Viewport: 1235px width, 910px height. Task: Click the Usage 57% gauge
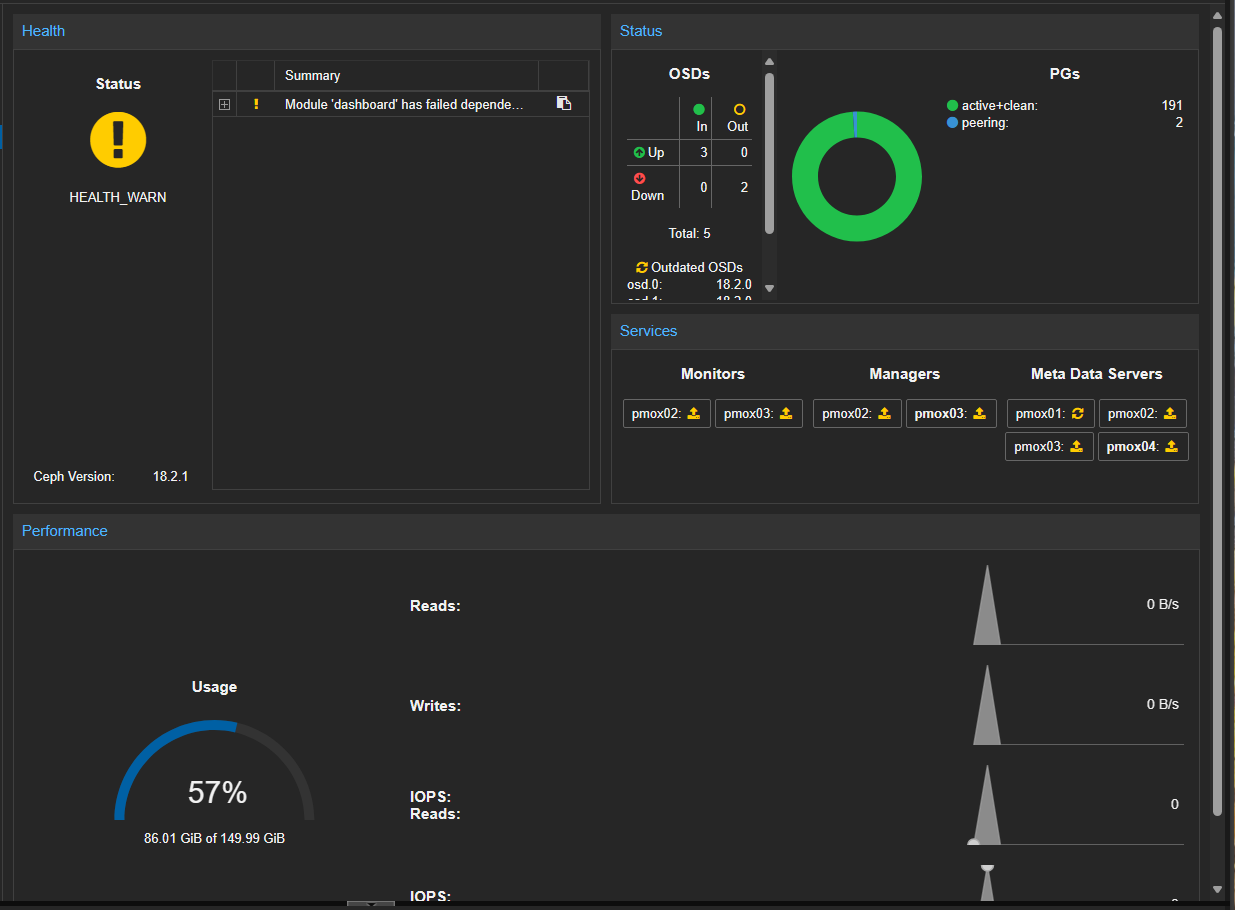214,770
